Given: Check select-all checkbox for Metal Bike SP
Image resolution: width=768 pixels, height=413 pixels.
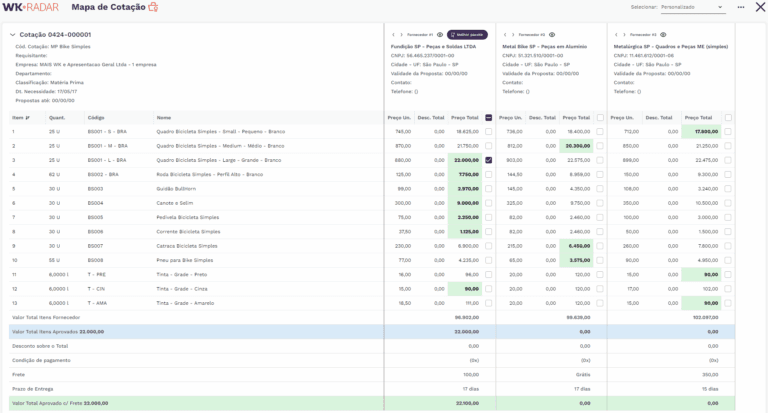Looking at the screenshot, I should click(x=600, y=118).
